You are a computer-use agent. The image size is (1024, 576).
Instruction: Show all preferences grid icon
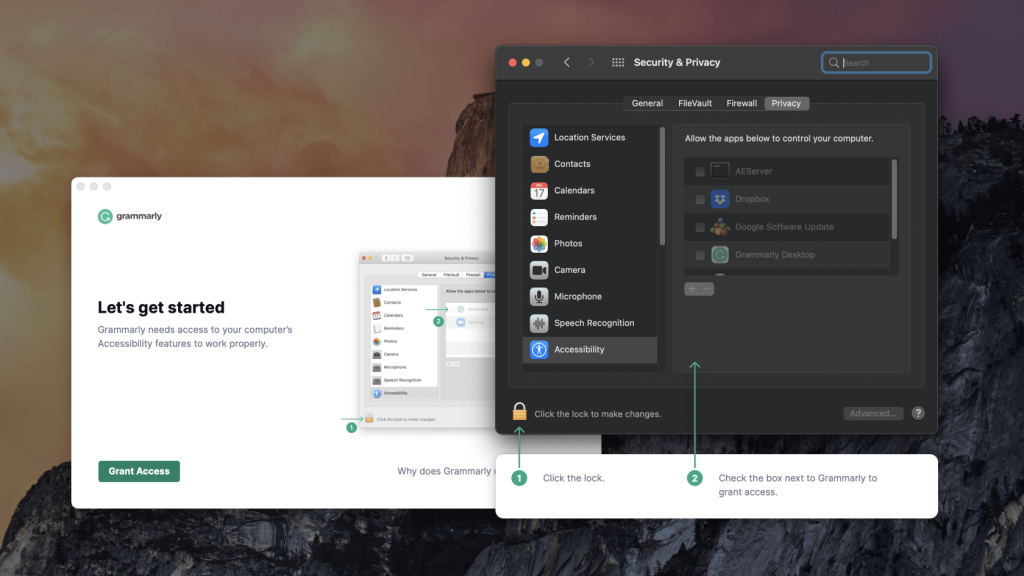point(618,62)
